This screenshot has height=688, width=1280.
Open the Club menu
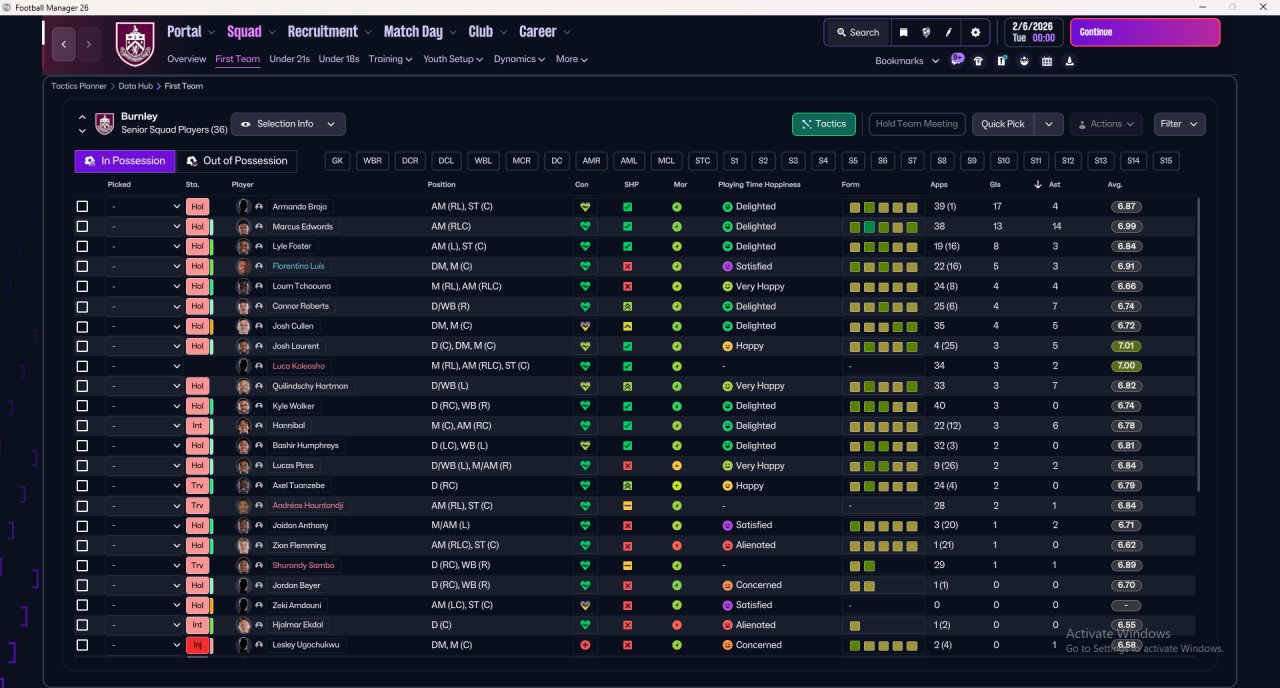click(x=487, y=32)
